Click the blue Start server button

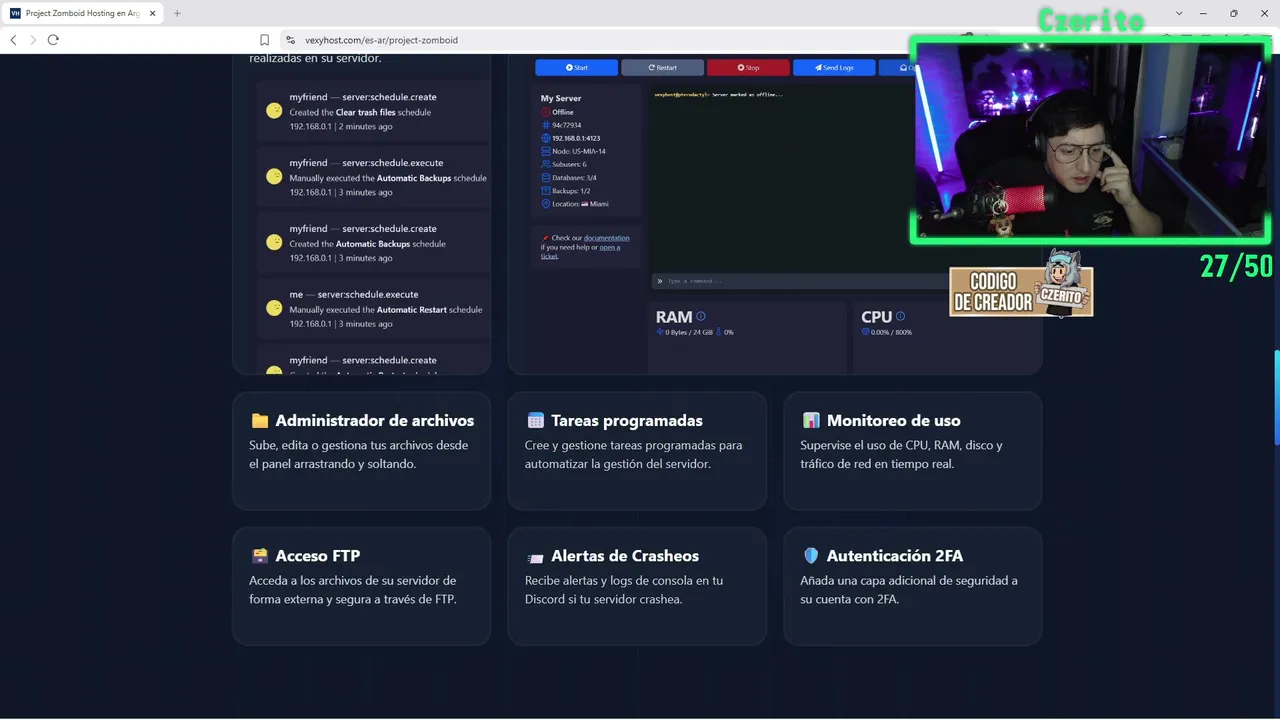577,68
